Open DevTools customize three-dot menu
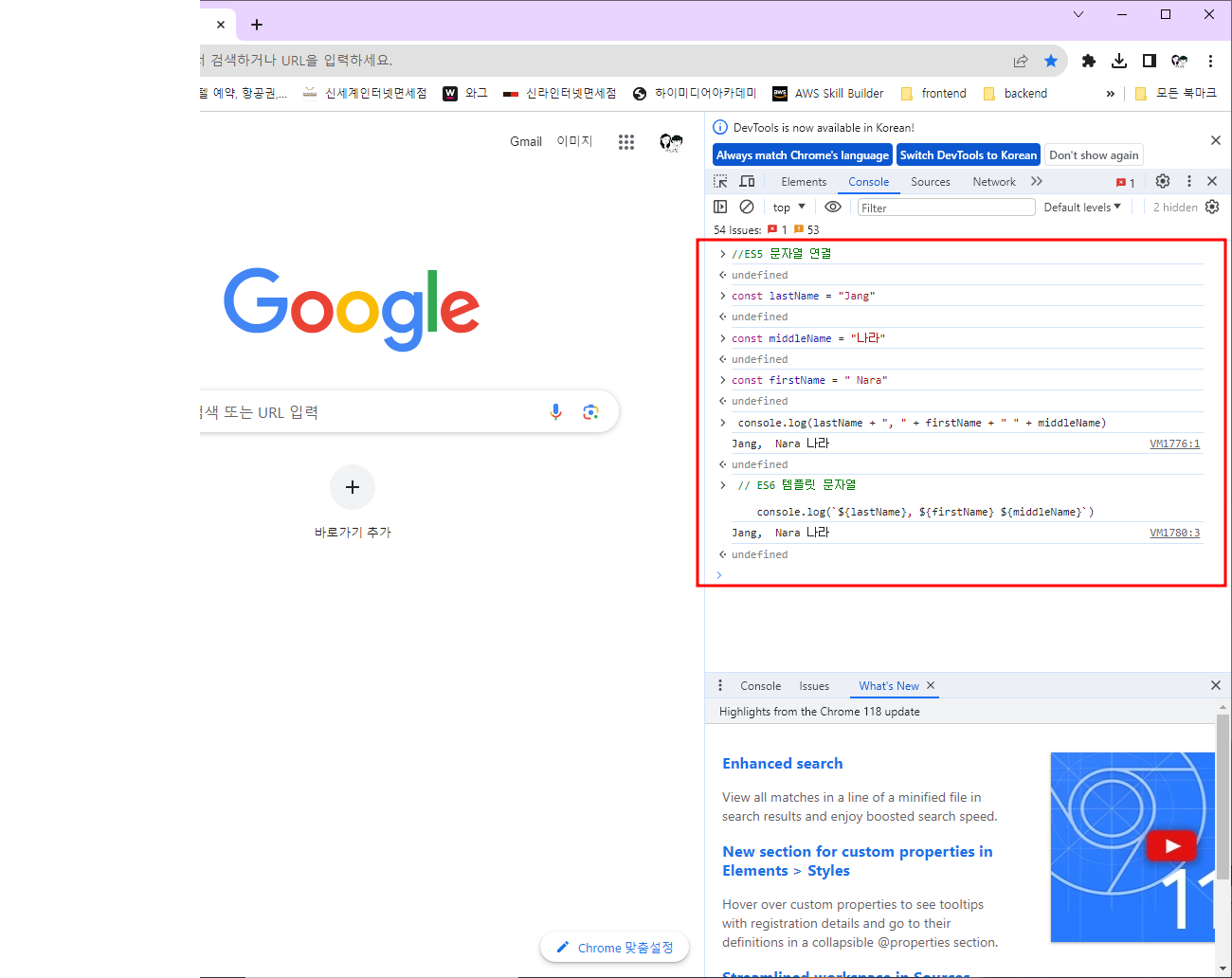 [x=1189, y=181]
